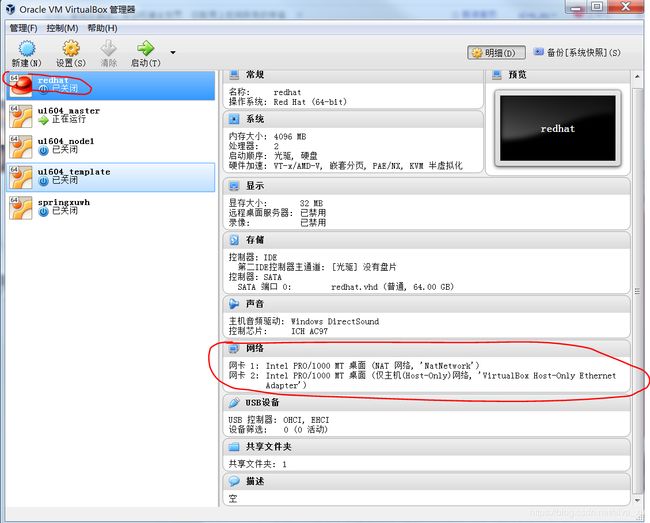Click the 共享文件夹 shared folders icon

(234, 447)
